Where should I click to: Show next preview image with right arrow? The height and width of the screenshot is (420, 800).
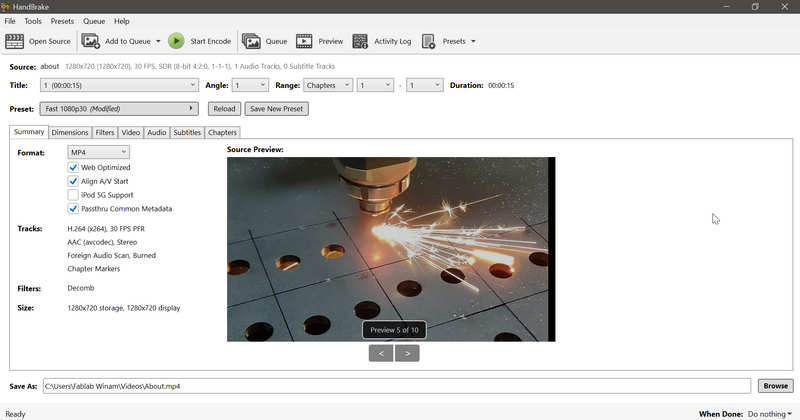point(407,353)
